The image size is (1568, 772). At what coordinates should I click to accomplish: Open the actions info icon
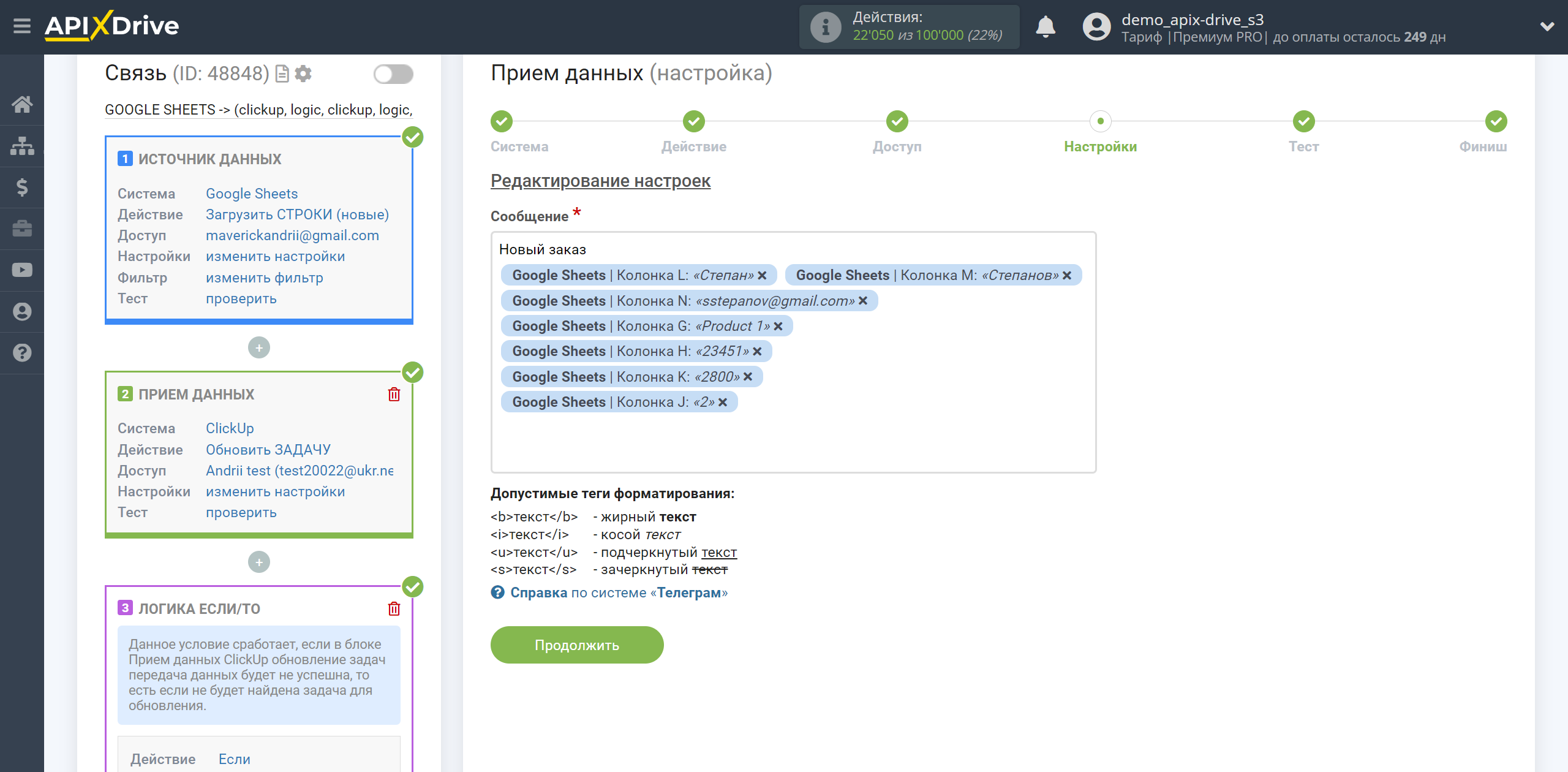point(826,27)
